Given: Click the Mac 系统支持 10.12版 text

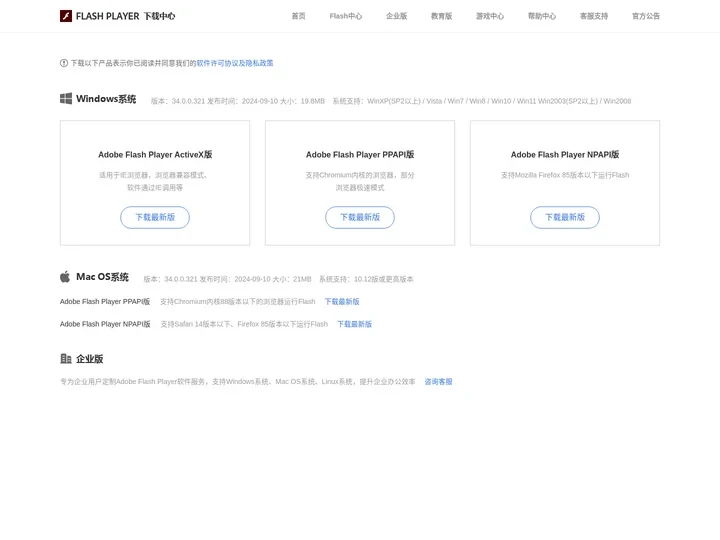Looking at the screenshot, I should [x=366, y=279].
